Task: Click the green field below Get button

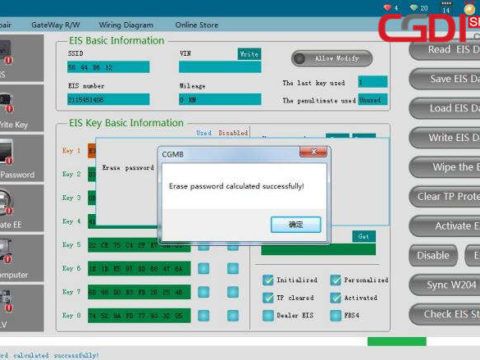Action: pos(318,249)
